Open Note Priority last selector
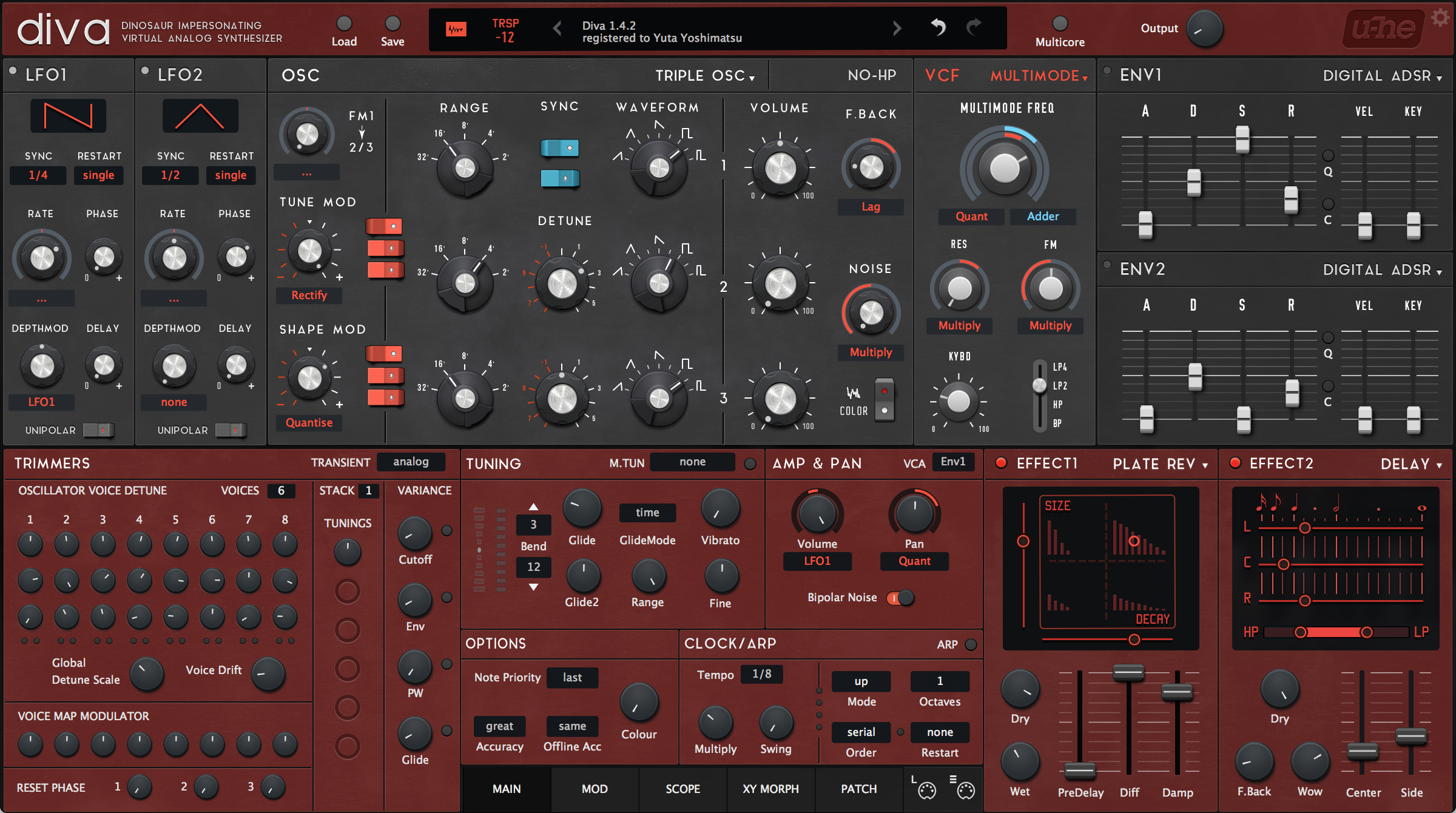Image resolution: width=1456 pixels, height=813 pixels. (572, 677)
